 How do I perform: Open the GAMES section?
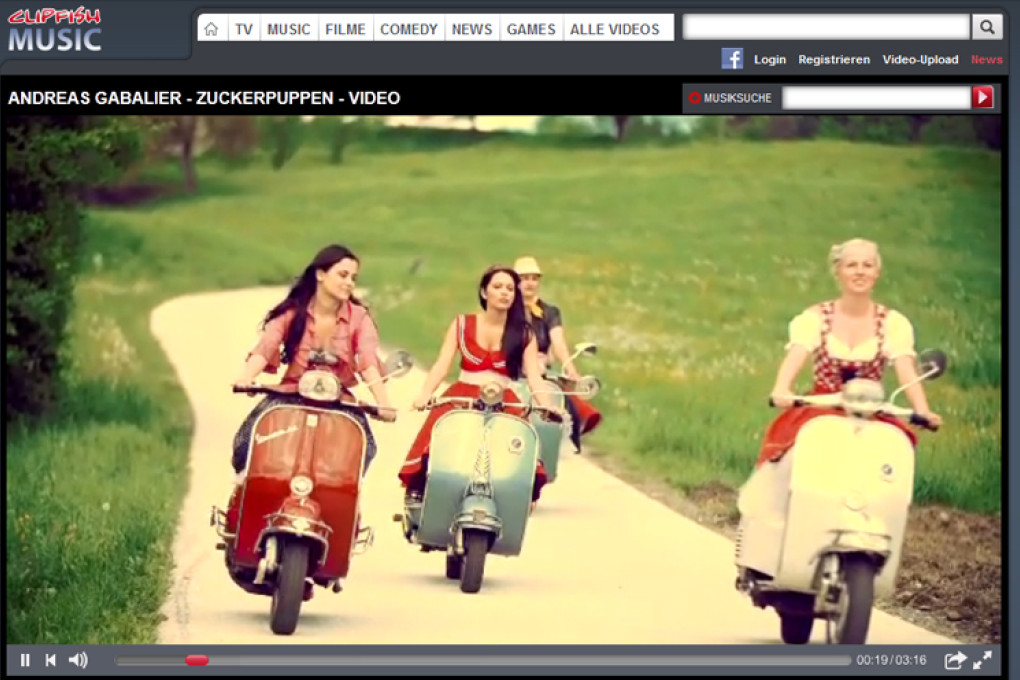(x=531, y=29)
